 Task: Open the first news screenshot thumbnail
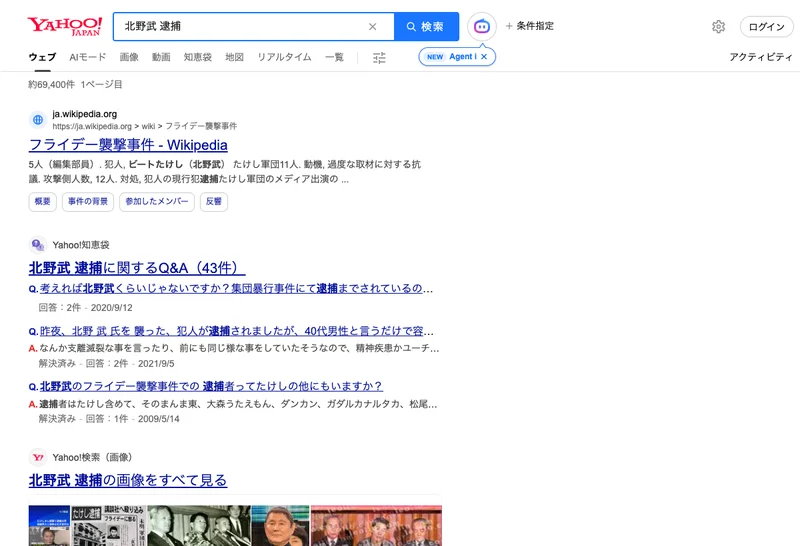(x=49, y=526)
